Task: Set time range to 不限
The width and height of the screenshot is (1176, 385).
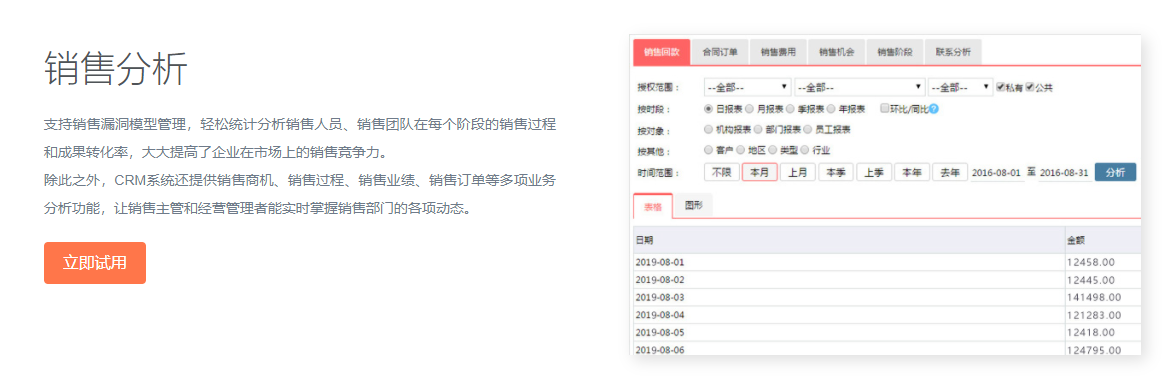Action: coord(722,172)
